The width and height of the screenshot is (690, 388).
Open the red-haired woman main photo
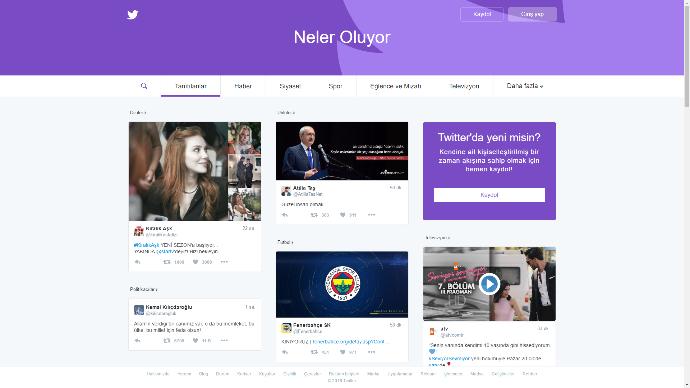pyautogui.click(x=178, y=171)
